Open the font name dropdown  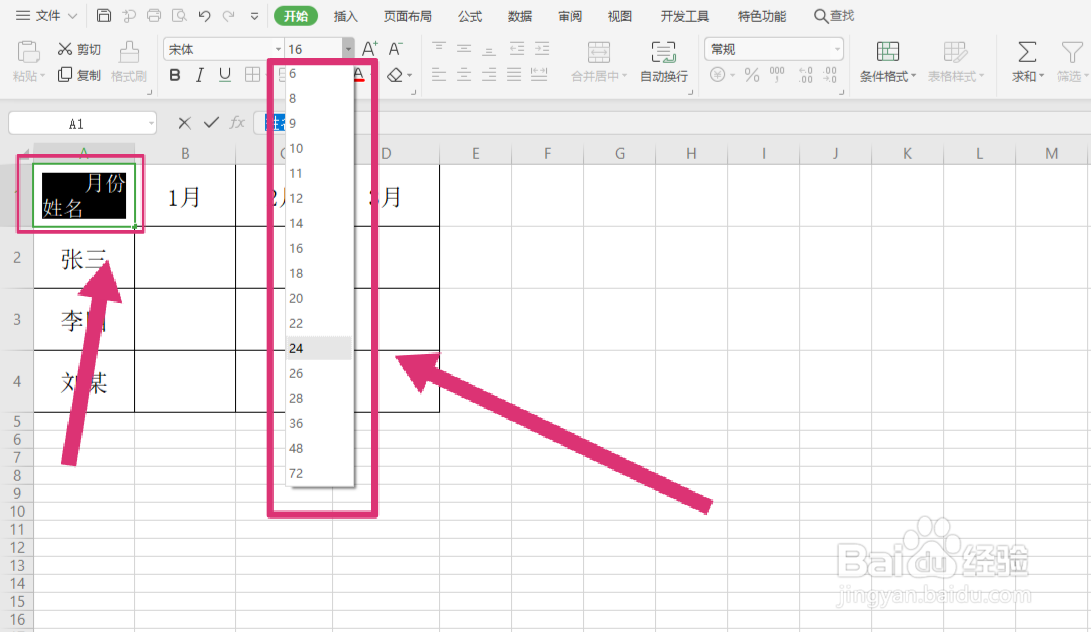pyautogui.click(x=277, y=49)
